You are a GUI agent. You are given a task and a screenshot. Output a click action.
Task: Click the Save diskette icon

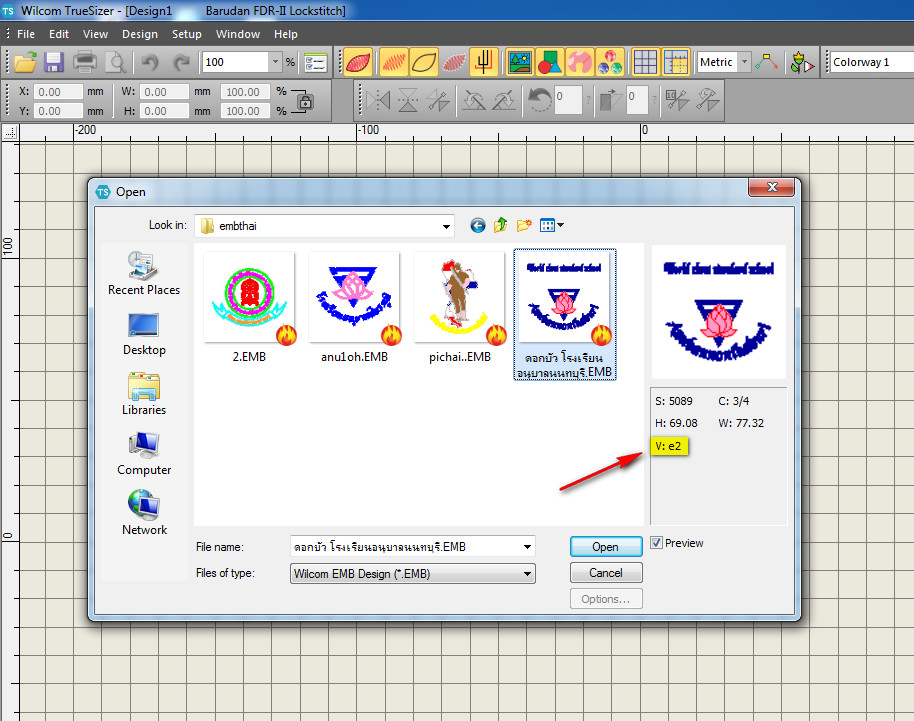tap(54, 62)
